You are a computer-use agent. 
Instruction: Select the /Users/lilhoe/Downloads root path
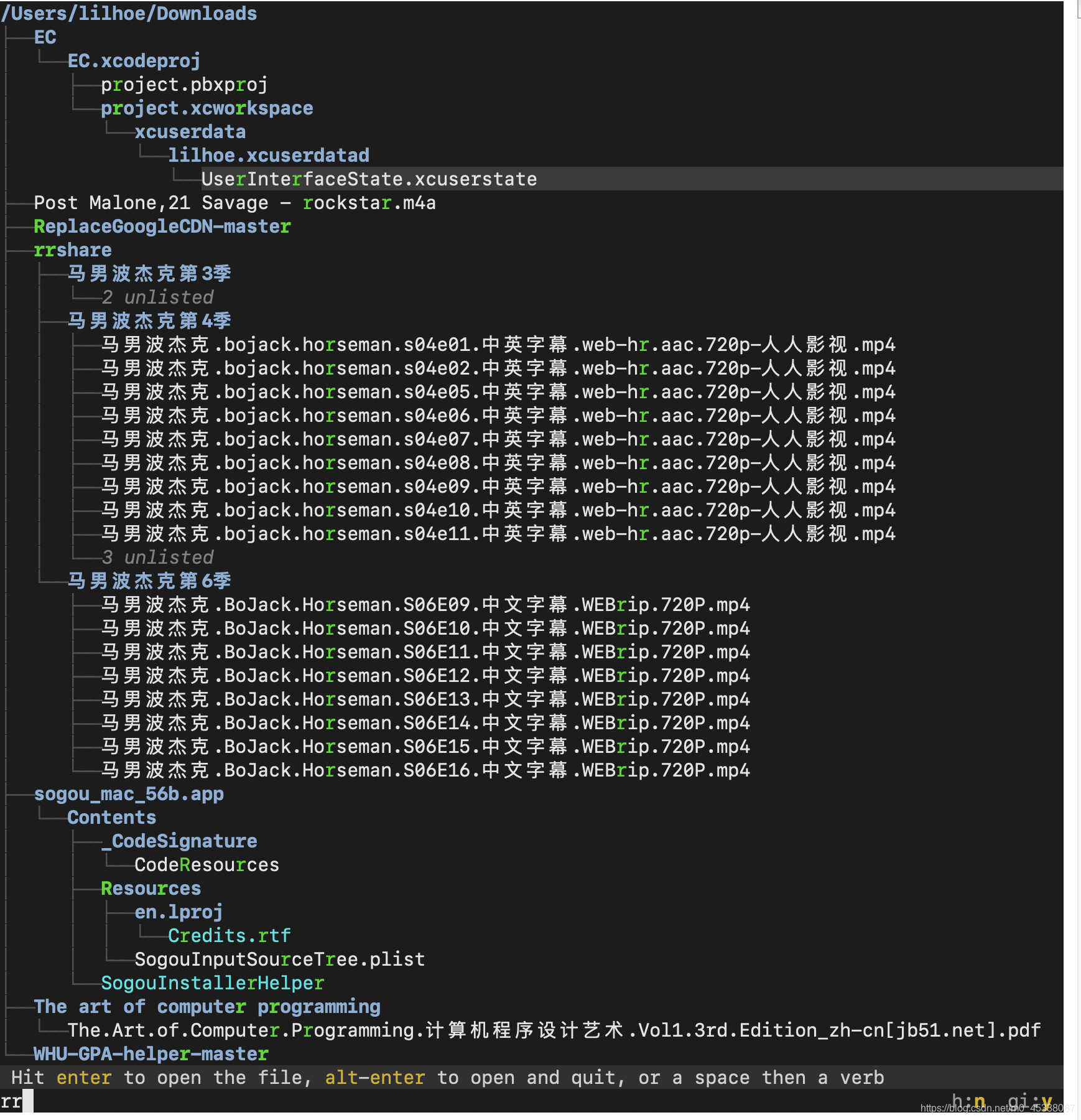click(x=129, y=13)
